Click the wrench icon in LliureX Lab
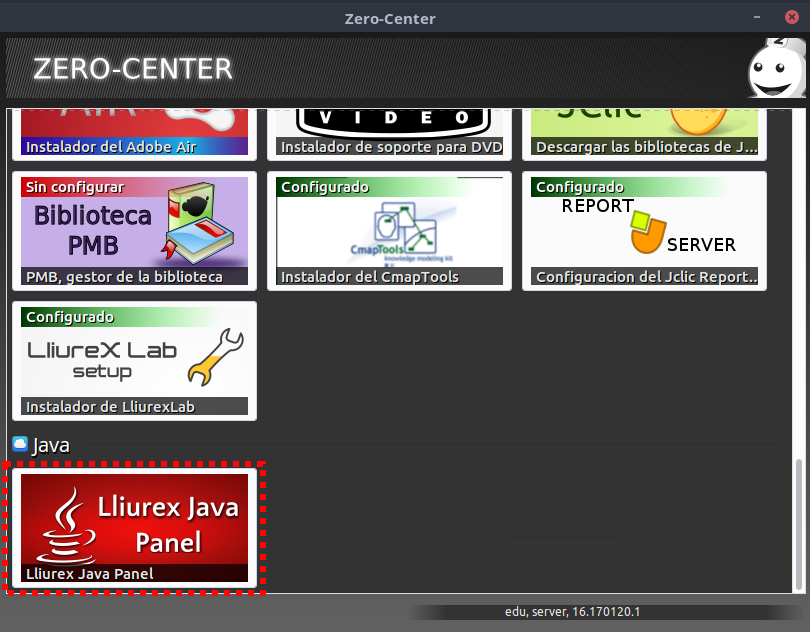This screenshot has width=810, height=632. pyautogui.click(x=216, y=358)
